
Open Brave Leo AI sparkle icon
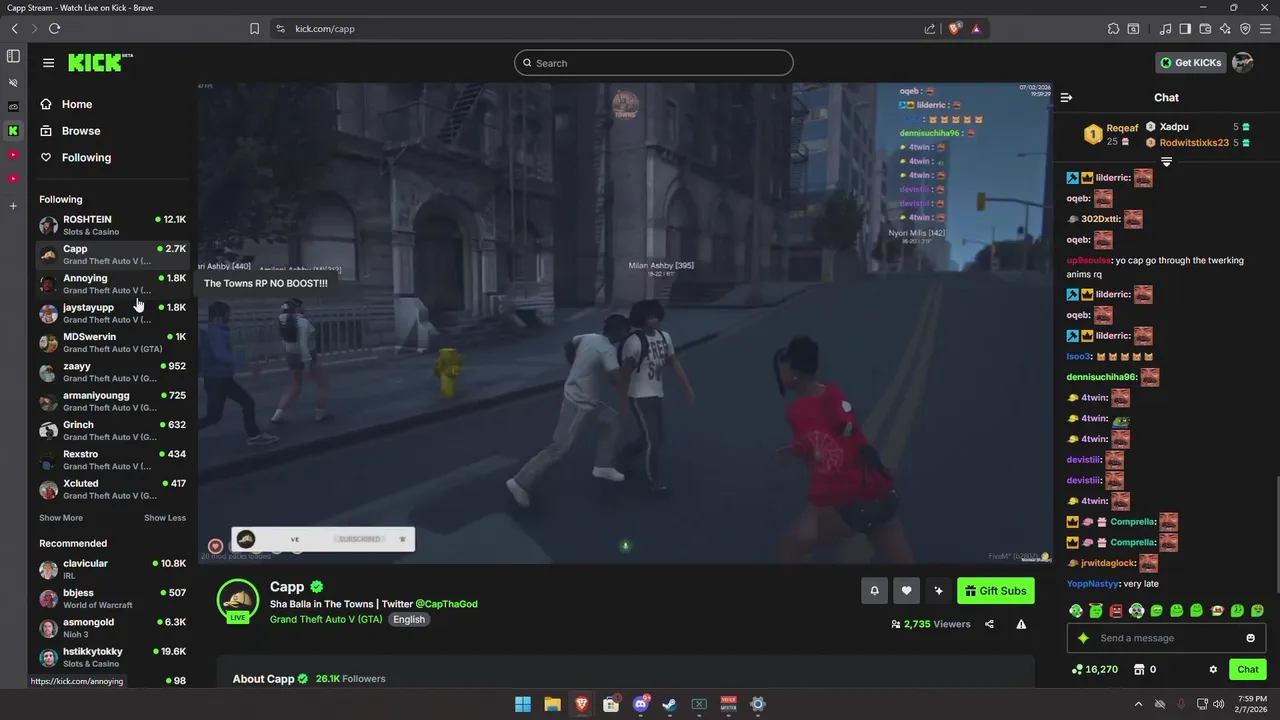tap(1225, 28)
